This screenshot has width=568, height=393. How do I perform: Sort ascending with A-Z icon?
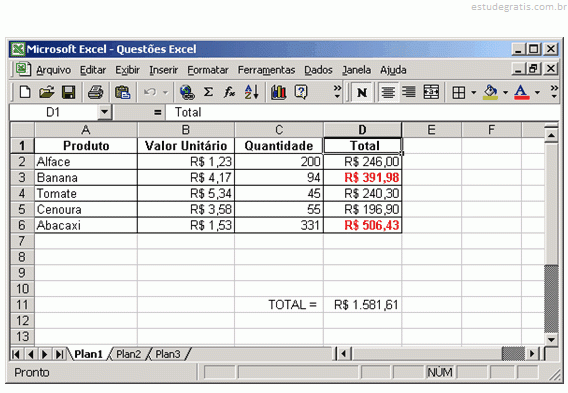(x=251, y=92)
